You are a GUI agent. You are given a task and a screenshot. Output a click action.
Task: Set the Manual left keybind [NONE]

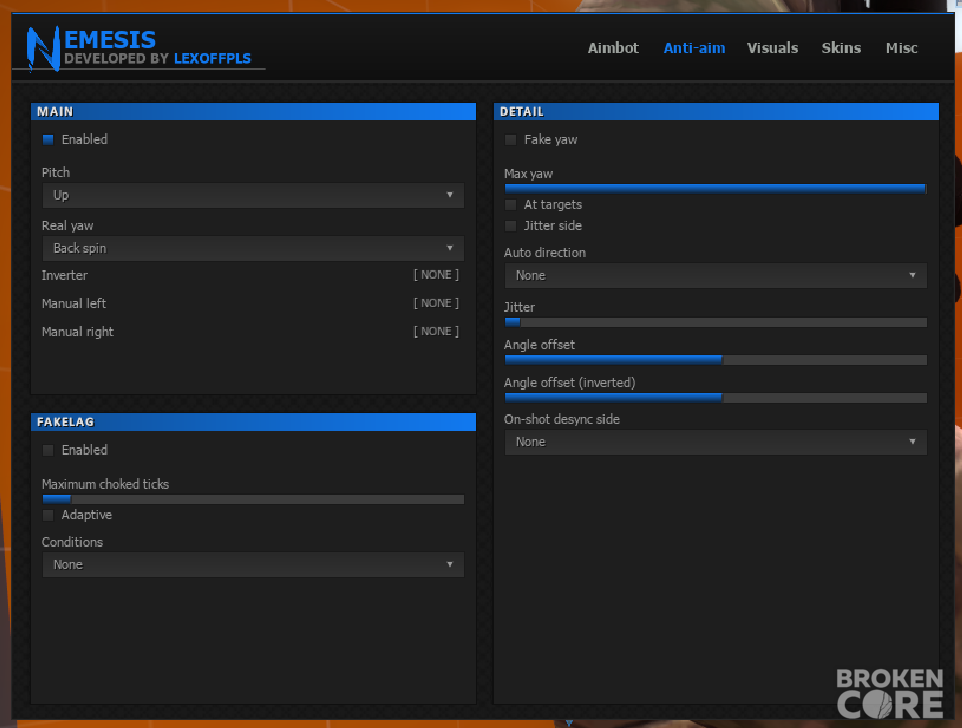coord(436,303)
